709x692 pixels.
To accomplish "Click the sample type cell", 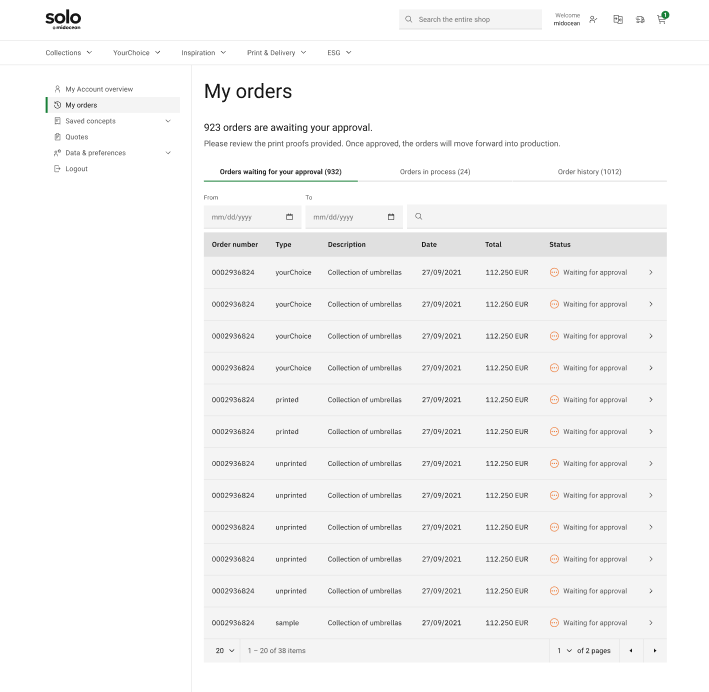I will tap(287, 623).
